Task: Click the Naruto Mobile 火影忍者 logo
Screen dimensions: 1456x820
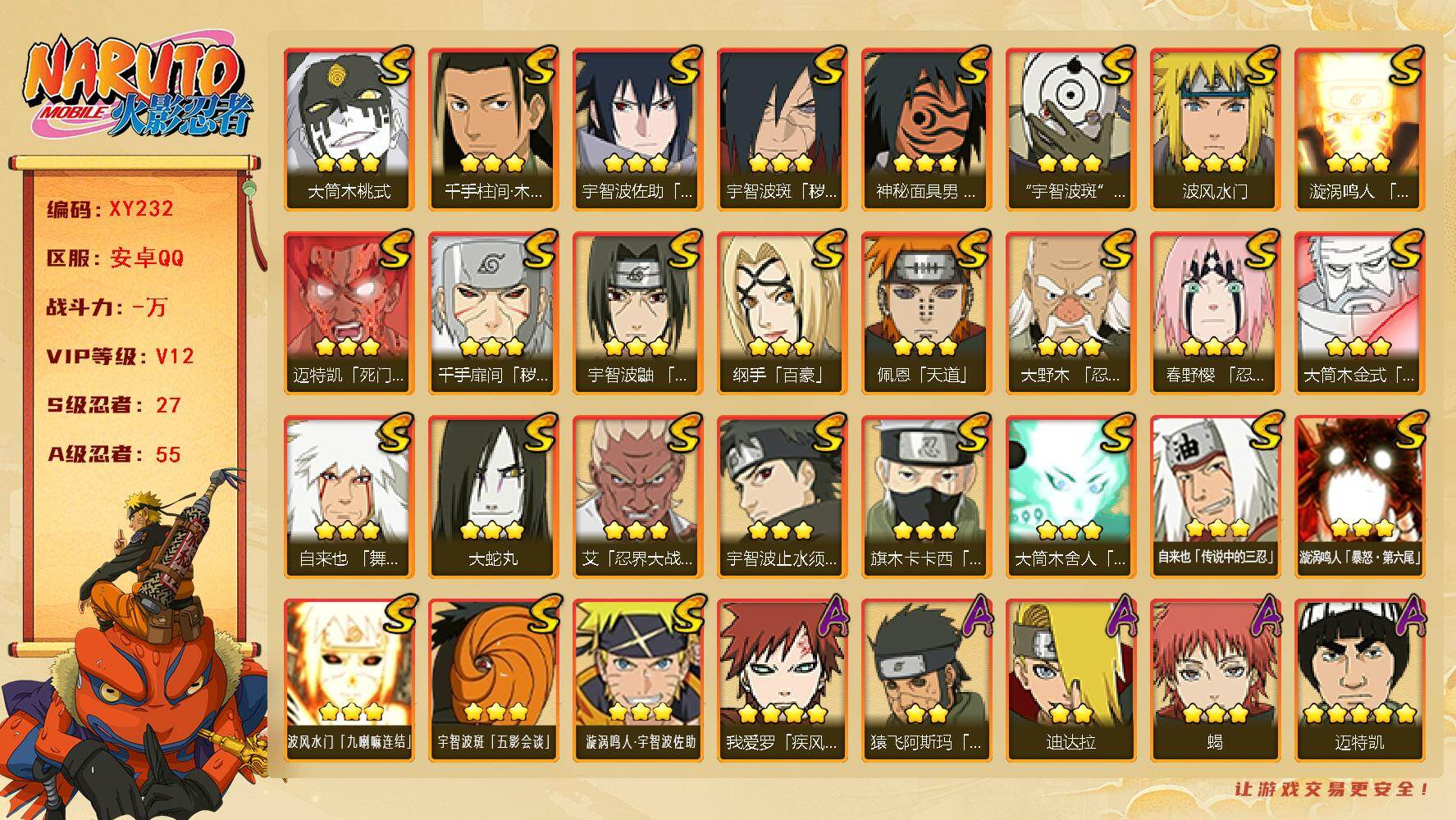Action: pyautogui.click(x=138, y=86)
